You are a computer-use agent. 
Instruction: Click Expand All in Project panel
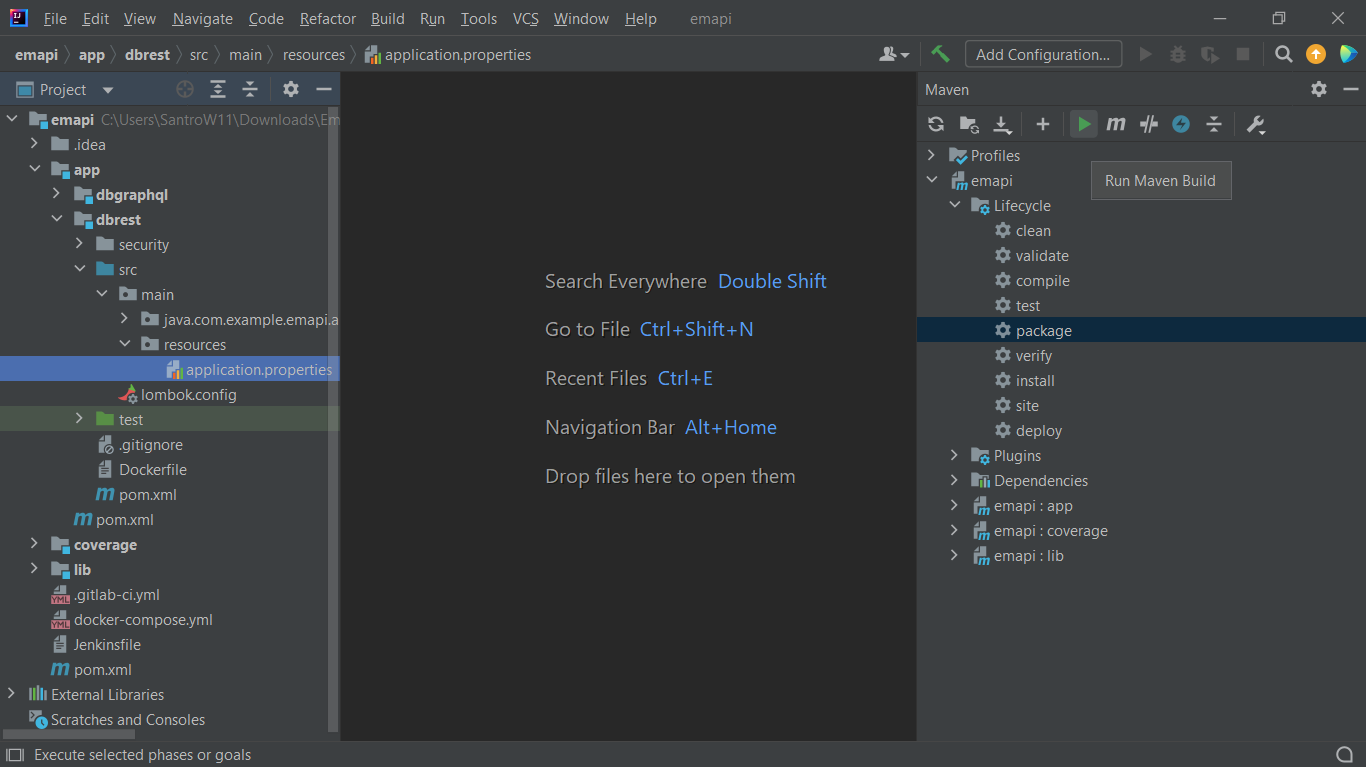pos(218,89)
